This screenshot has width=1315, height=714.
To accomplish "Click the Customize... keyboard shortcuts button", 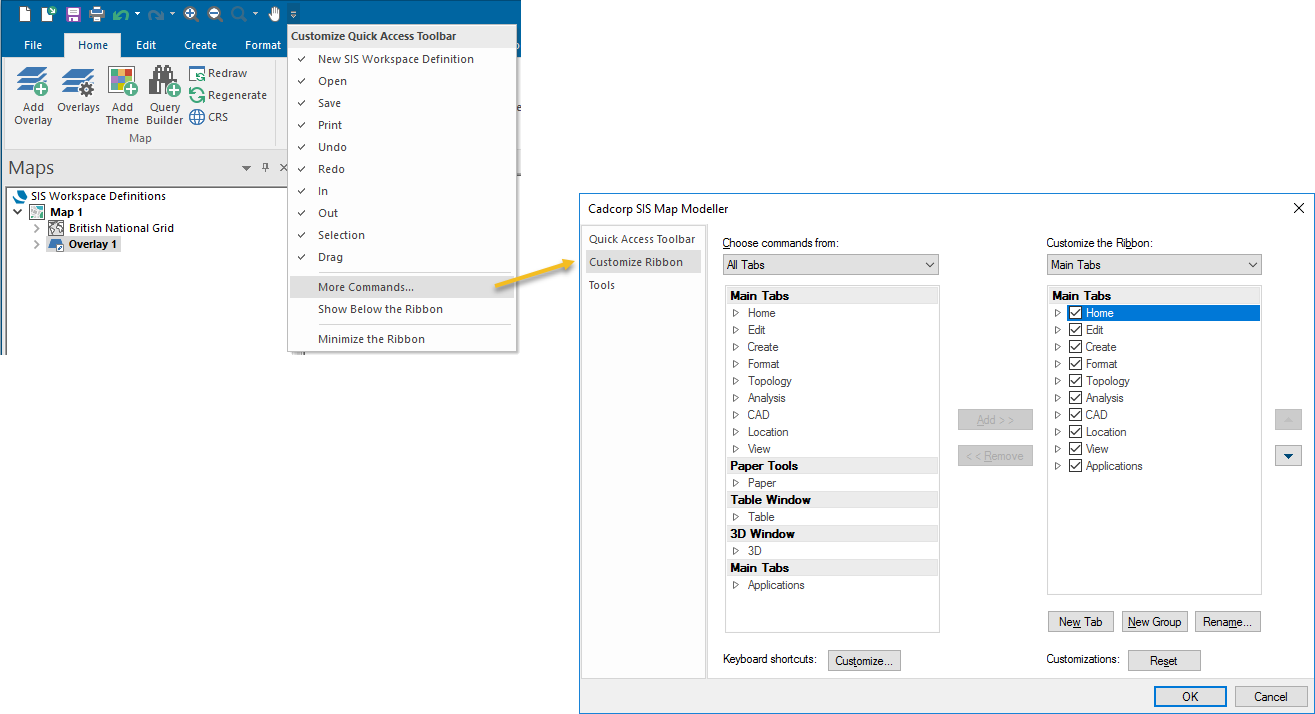I will [865, 661].
